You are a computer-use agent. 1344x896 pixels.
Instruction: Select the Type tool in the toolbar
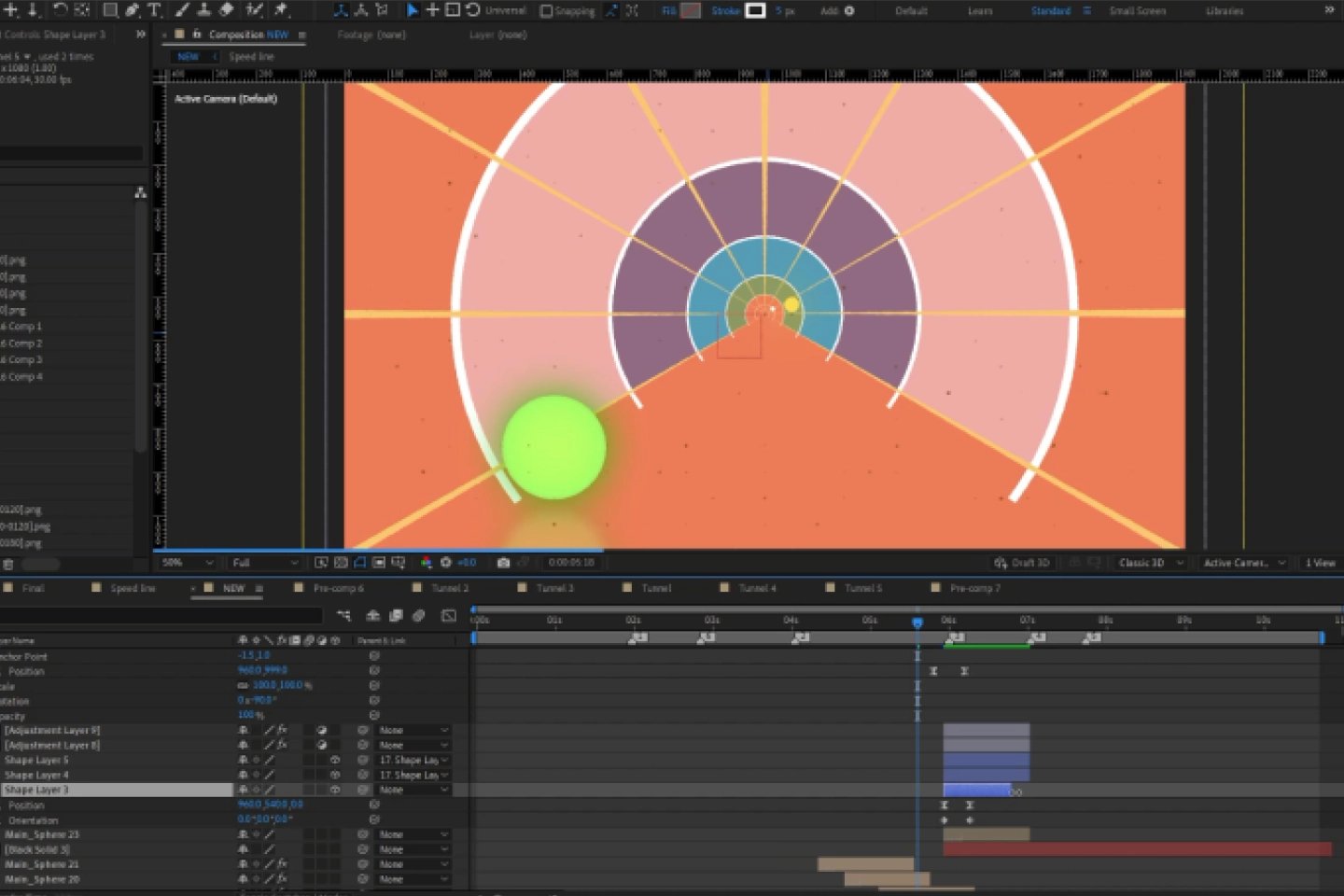coord(155,10)
